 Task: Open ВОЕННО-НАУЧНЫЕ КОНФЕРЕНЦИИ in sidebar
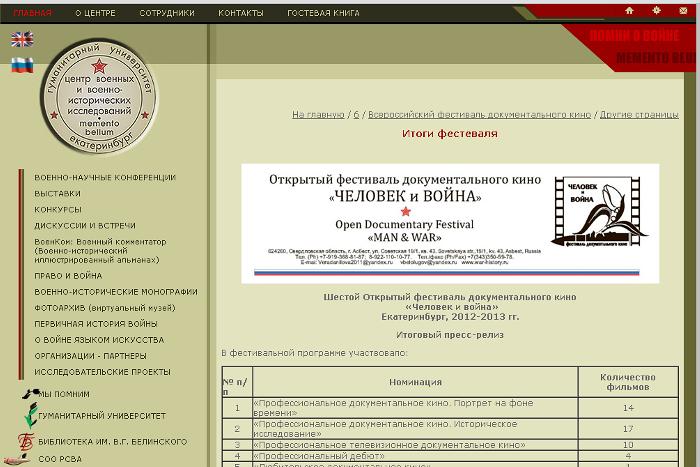[x=105, y=177]
